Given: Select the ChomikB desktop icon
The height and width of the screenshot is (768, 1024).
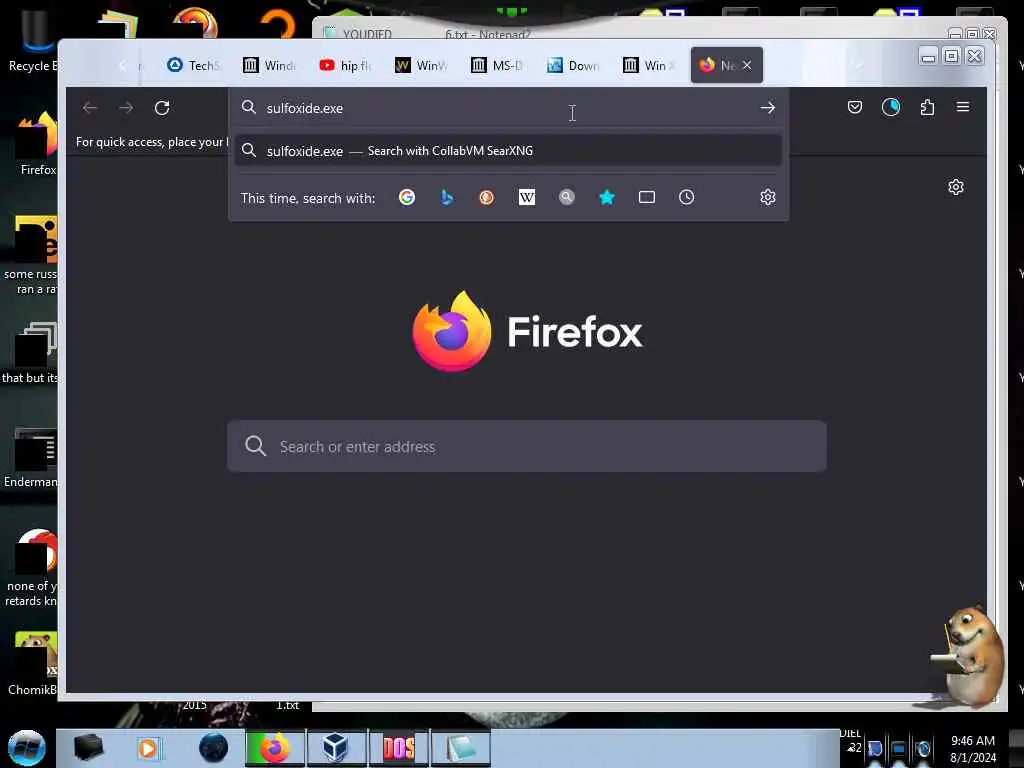Looking at the screenshot, I should click(33, 664).
